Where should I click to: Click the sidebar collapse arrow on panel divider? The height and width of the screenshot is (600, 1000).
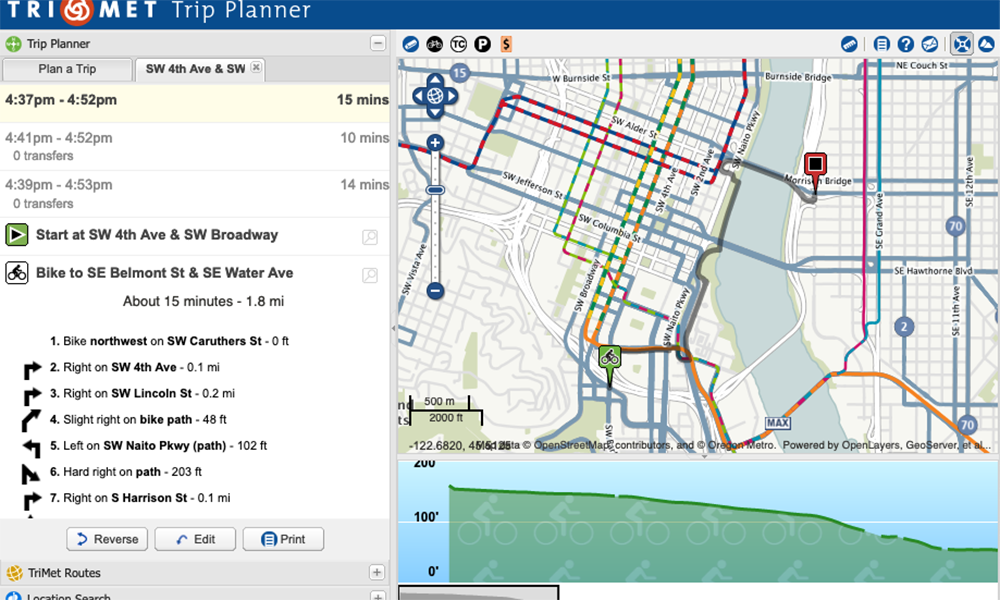(x=393, y=328)
